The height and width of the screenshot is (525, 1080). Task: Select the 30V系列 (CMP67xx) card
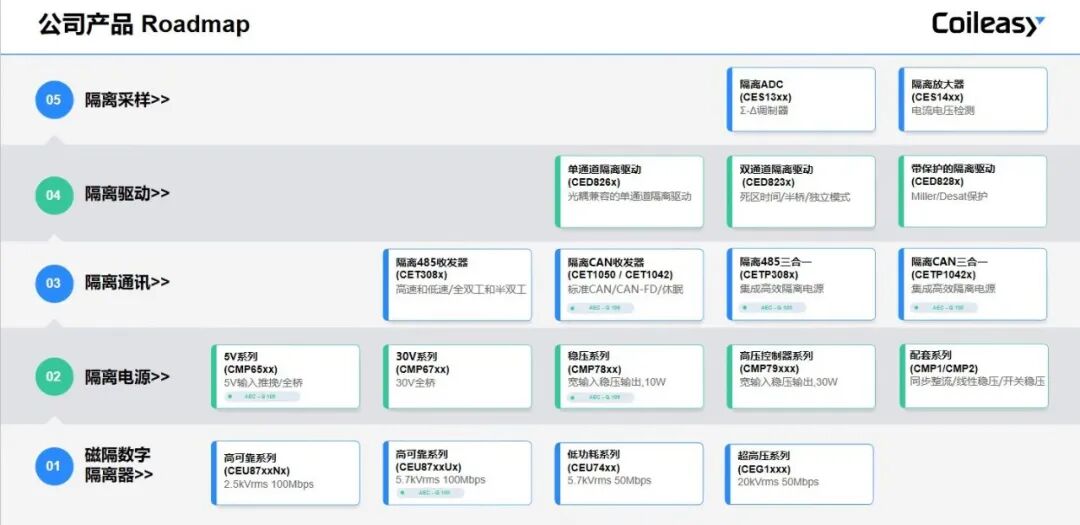pos(457,377)
